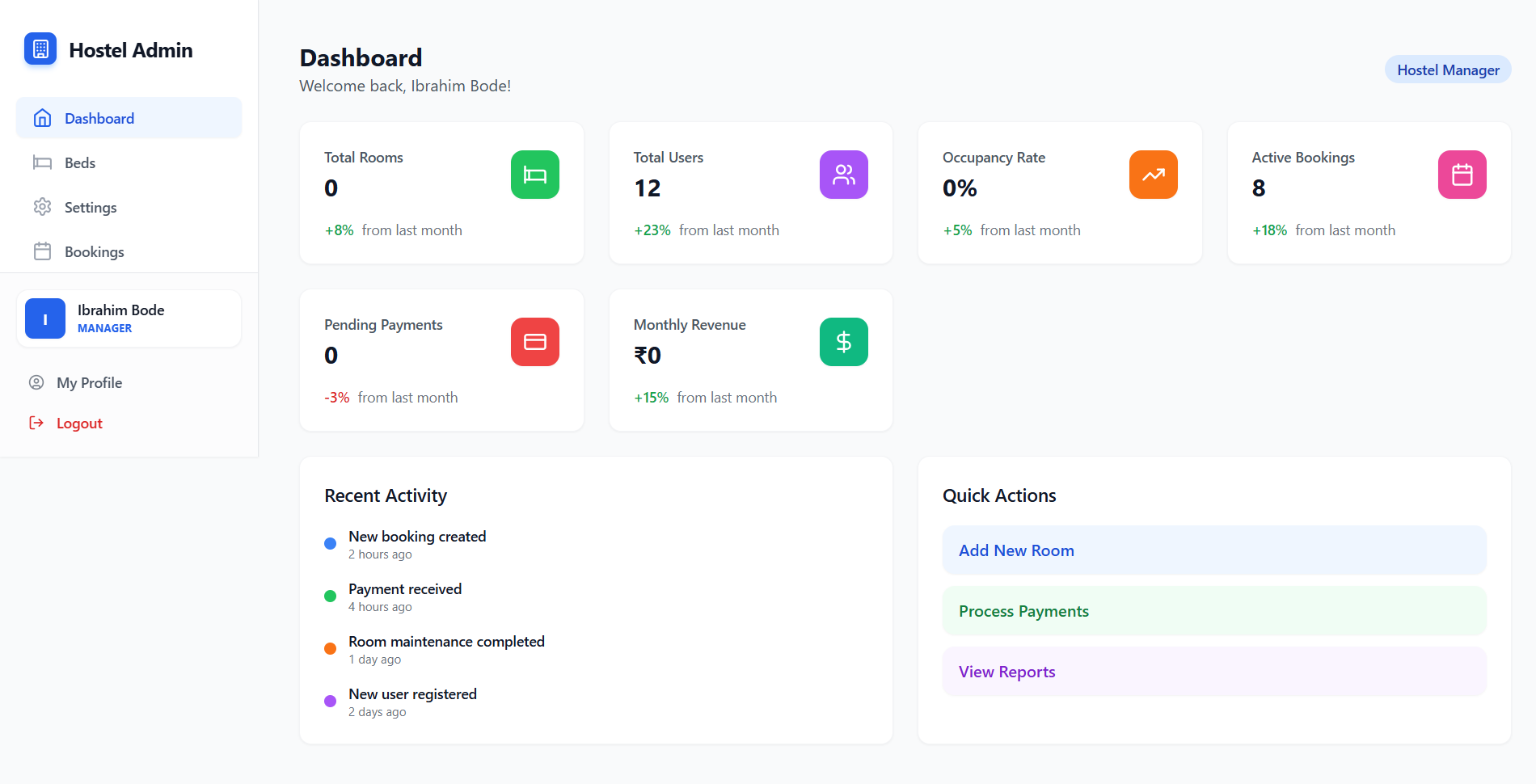Click Ibrahim Bode's avatar badge
The width and height of the screenshot is (1536, 784).
(x=44, y=318)
